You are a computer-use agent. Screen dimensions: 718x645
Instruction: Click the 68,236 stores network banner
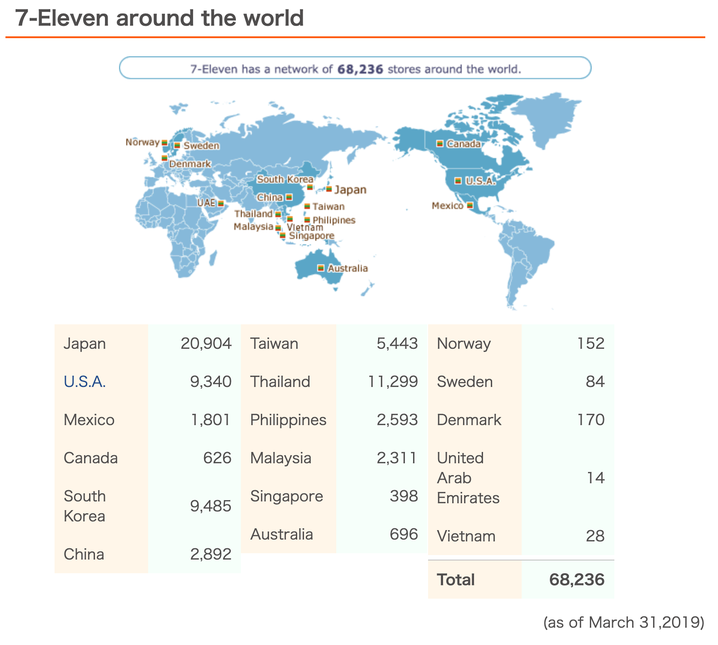pos(355,68)
